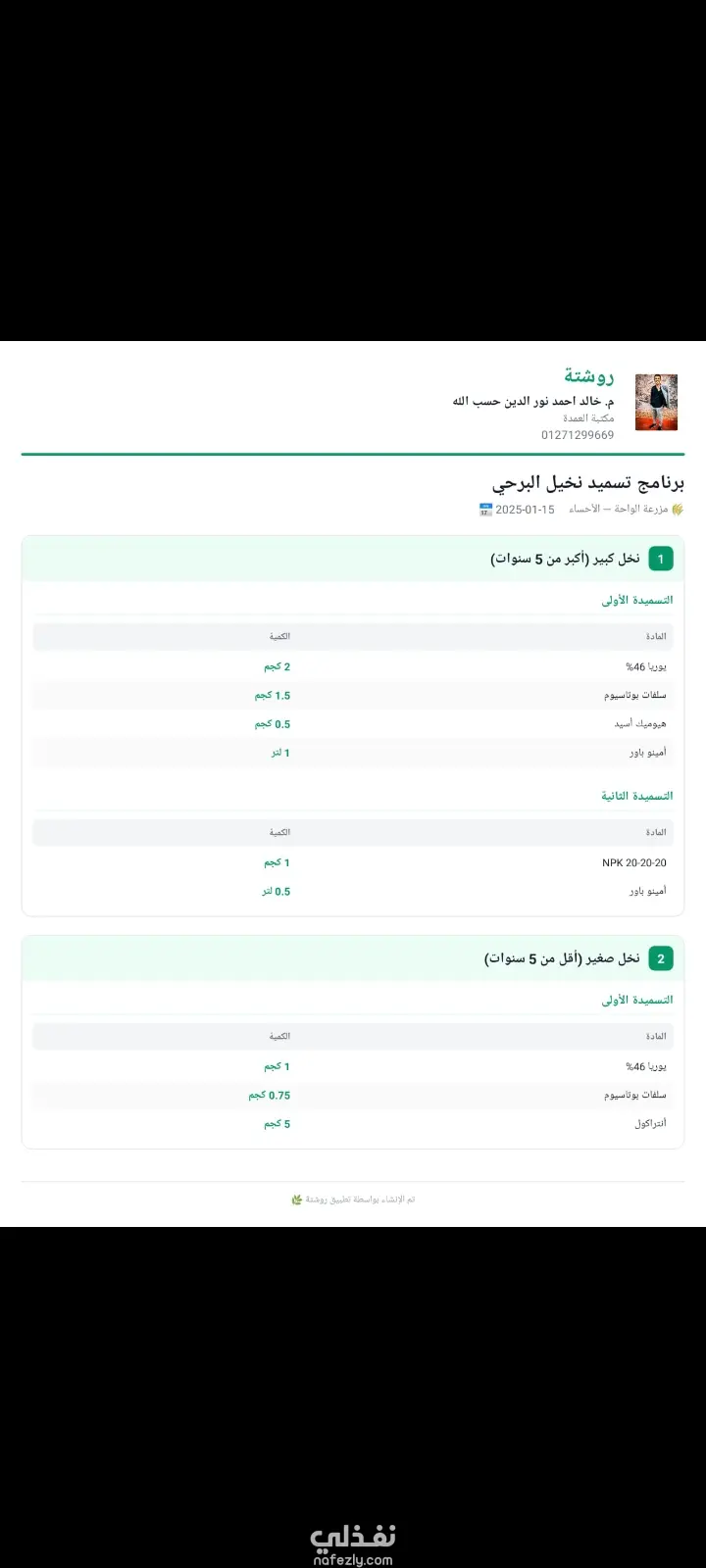Select the يوريا 46% row in the first table
This screenshot has height=1568, width=706.
point(353,666)
